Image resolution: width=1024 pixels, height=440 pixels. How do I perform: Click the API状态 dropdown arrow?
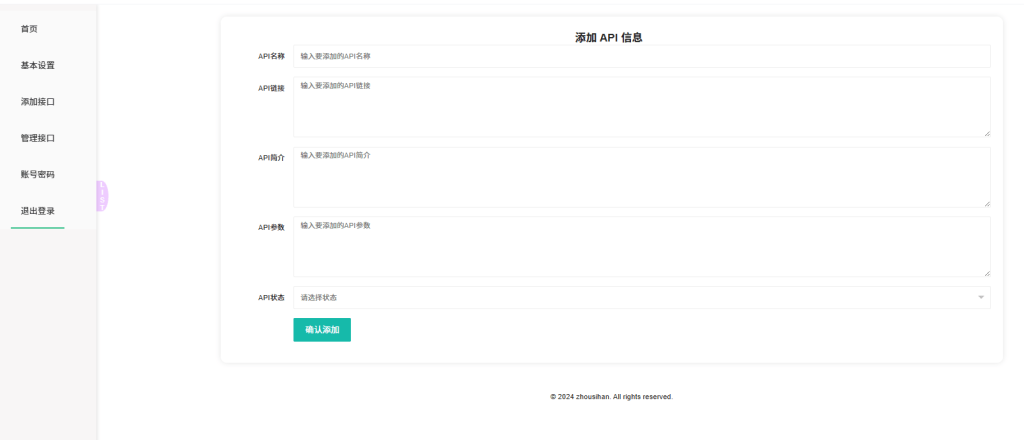[x=981, y=298]
